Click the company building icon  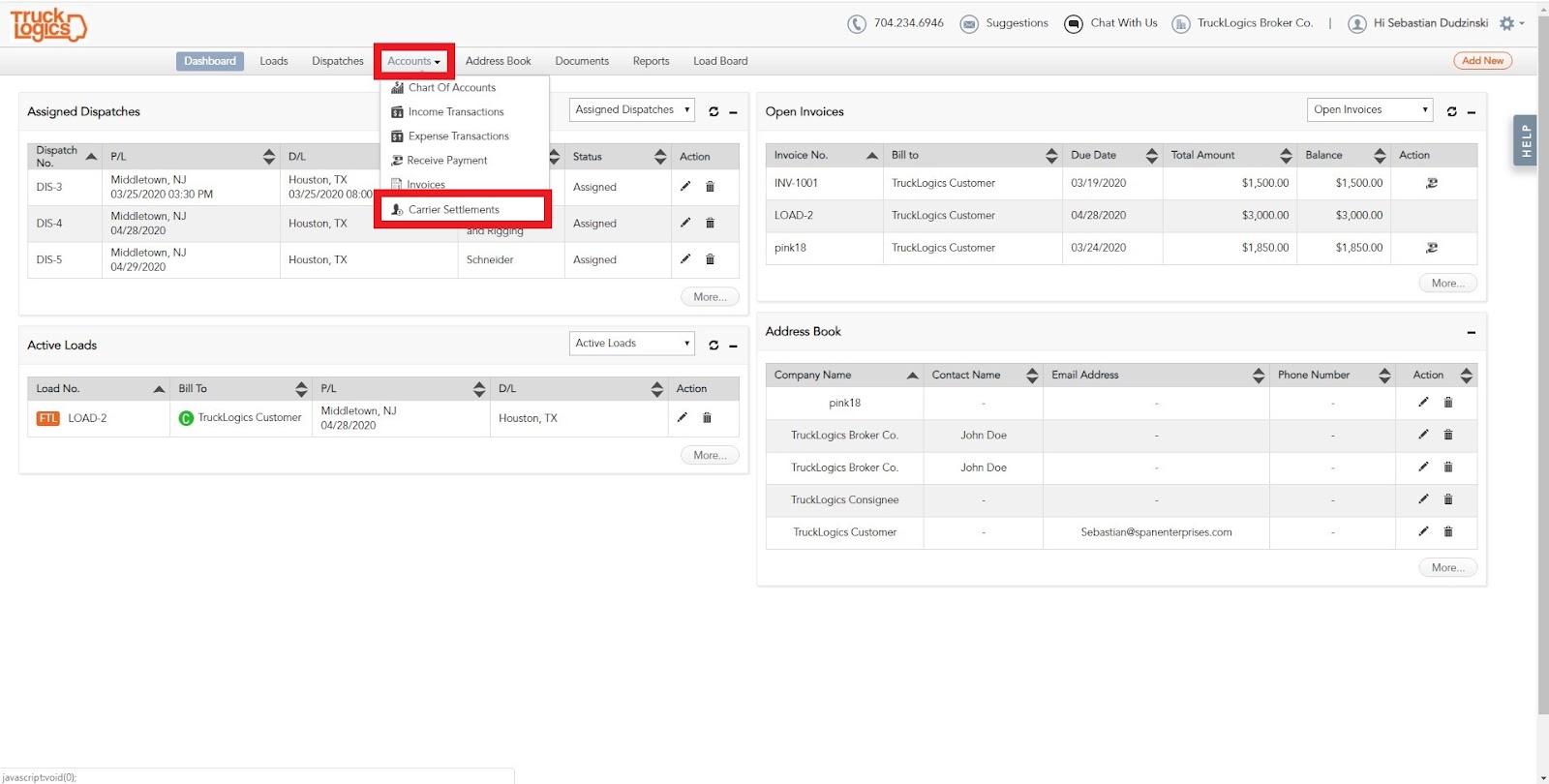(x=1181, y=24)
